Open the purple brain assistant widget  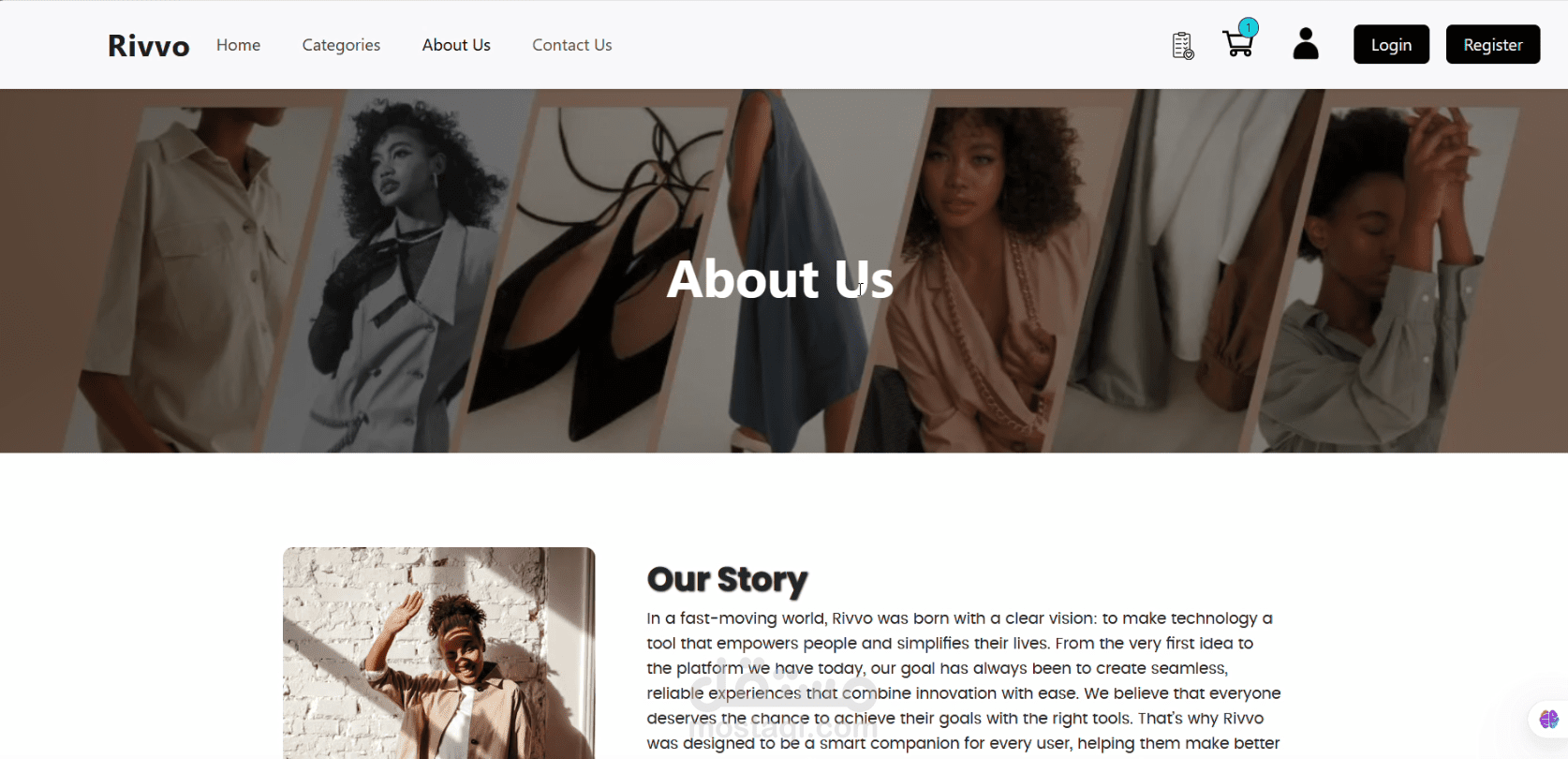click(1548, 720)
